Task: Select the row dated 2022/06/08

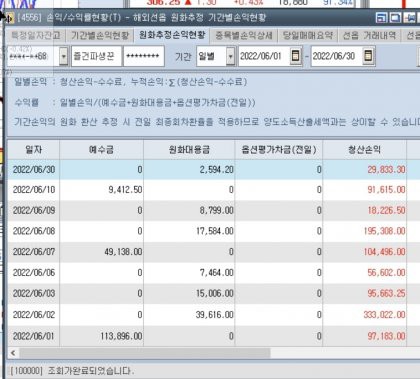Action: 213,231
